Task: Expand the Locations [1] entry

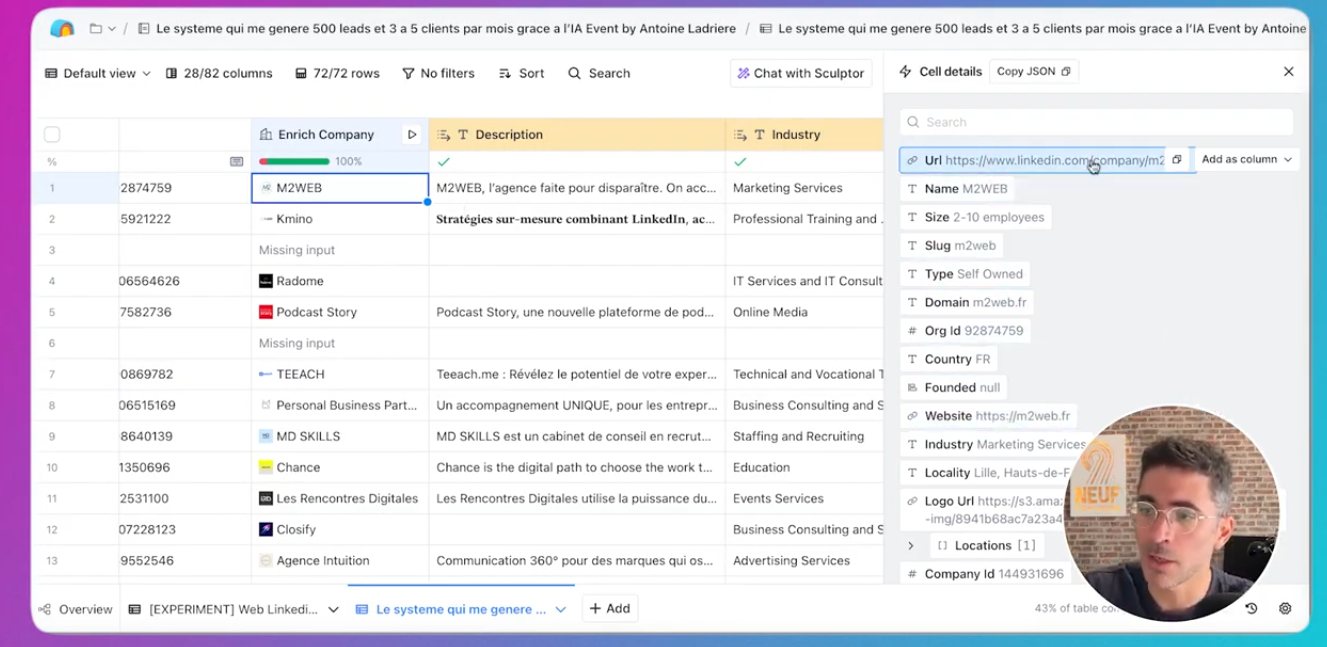Action: pos(910,546)
